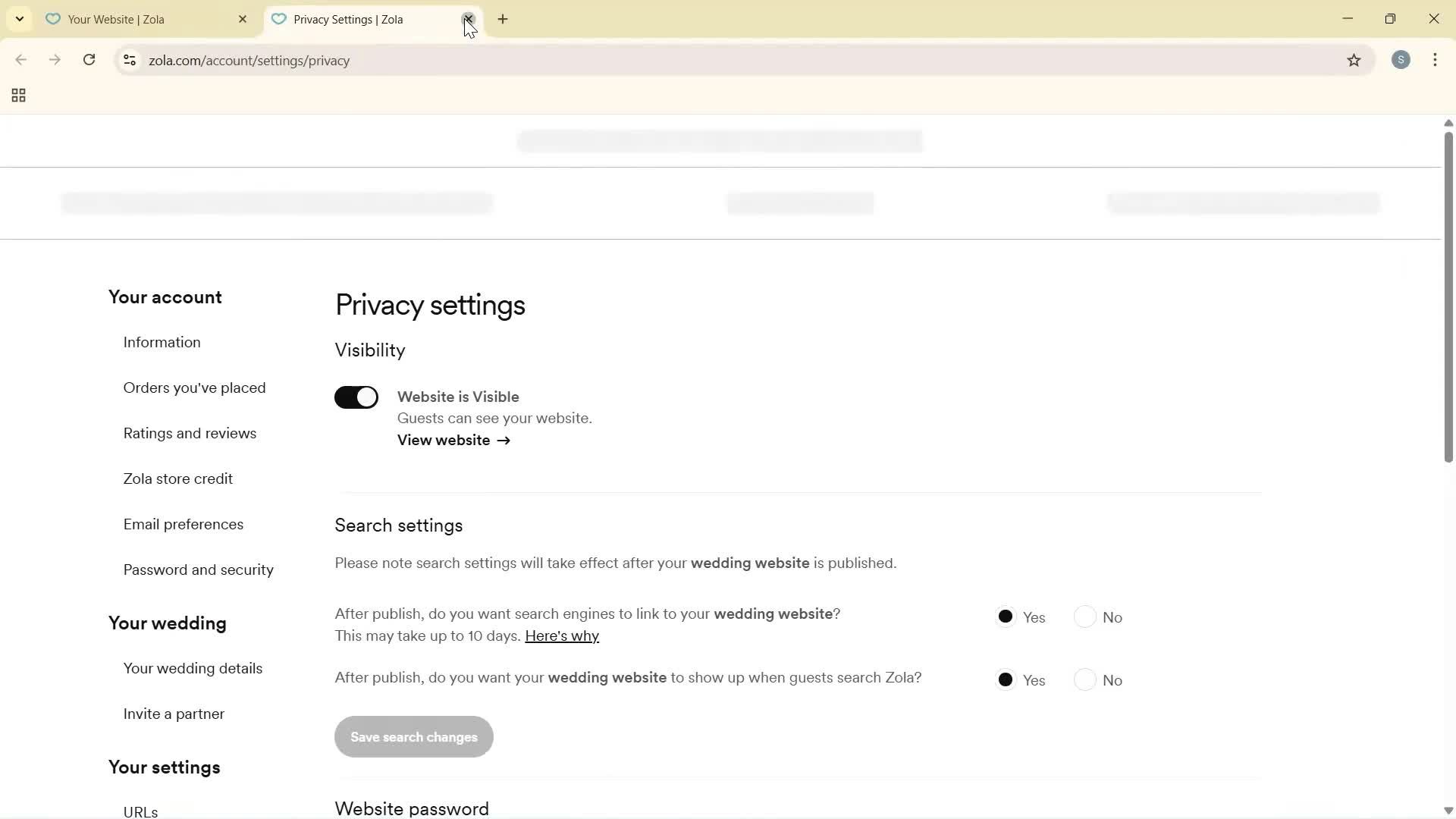This screenshot has height=819, width=1456.
Task: Reload the Privacy Settings page
Action: pos(89,60)
